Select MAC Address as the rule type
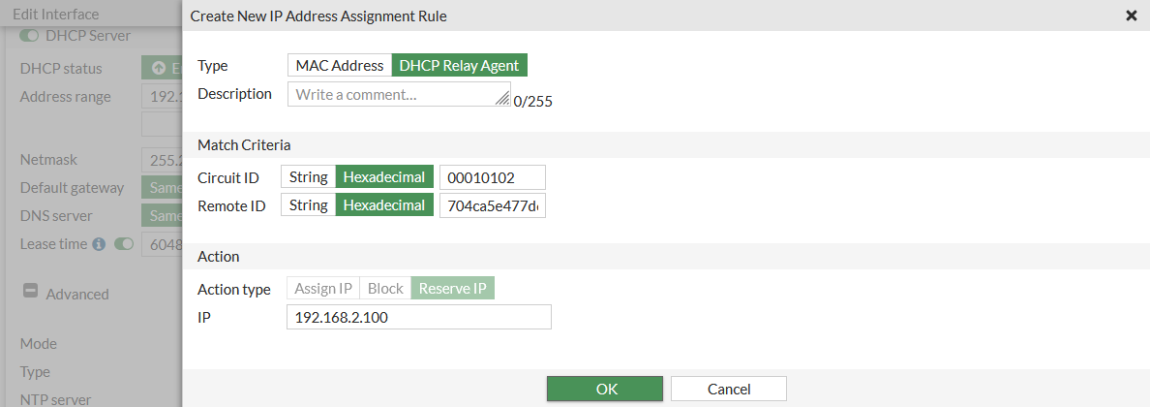1150x407 pixels. pos(339,66)
